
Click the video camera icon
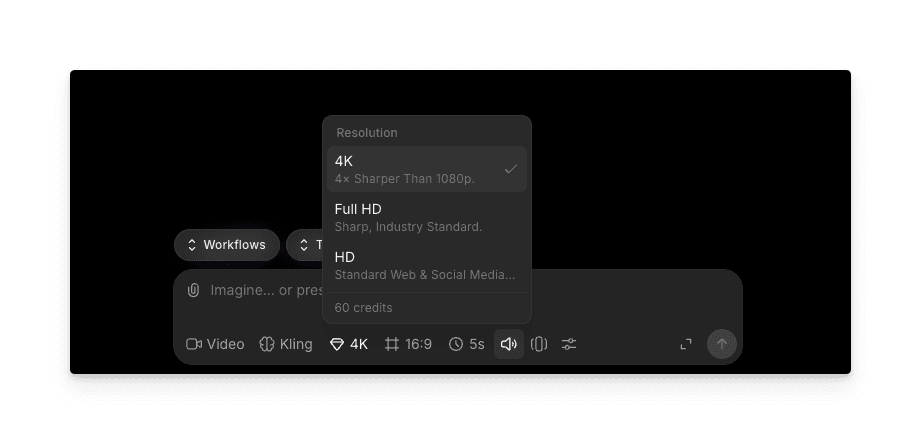click(x=194, y=344)
